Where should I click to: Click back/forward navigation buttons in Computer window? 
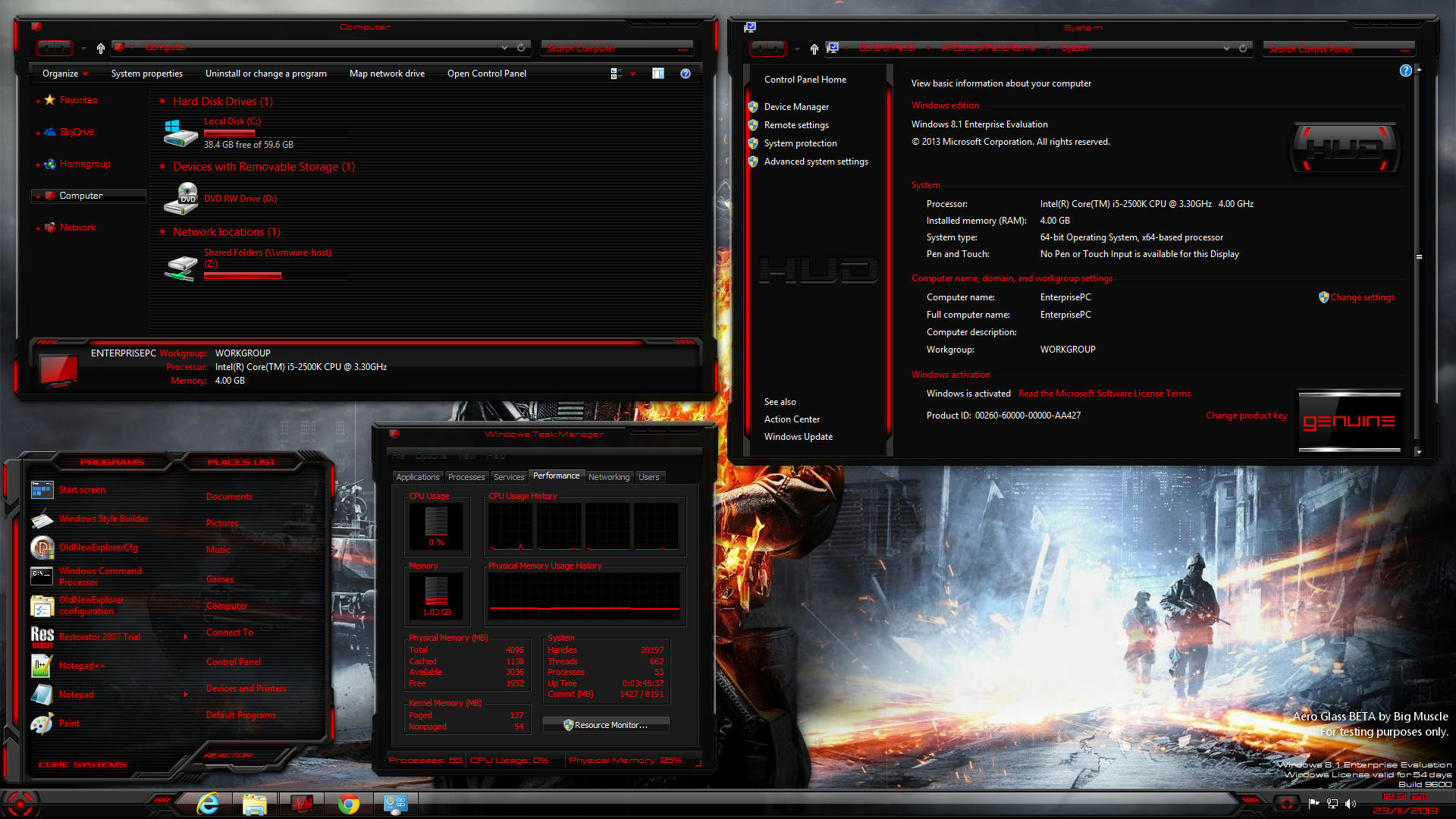pyautogui.click(x=54, y=49)
